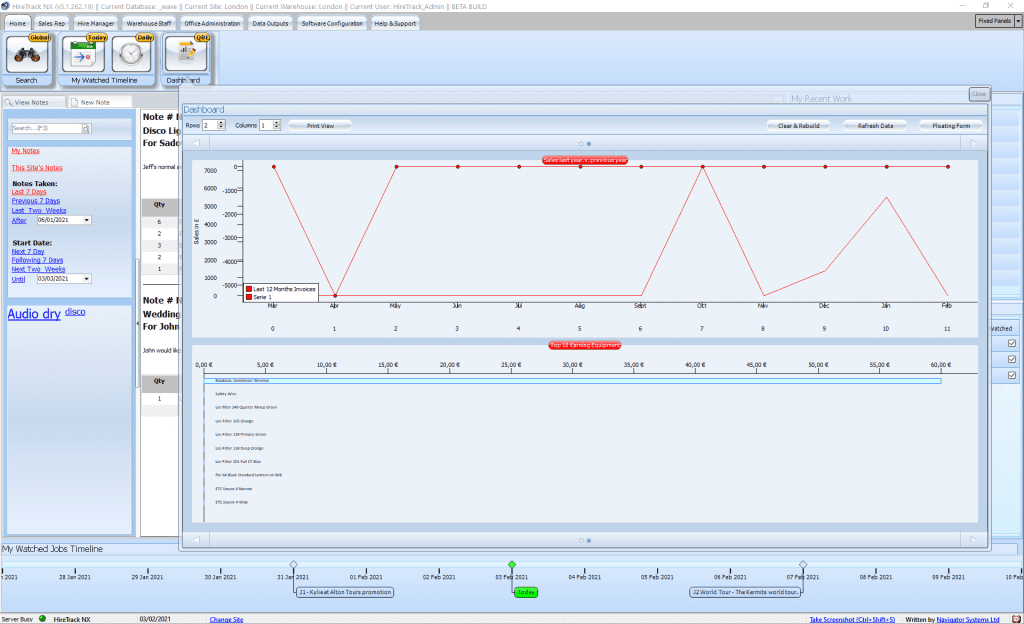Click the search magnifier in notes panel
Image resolution: width=1024 pixels, height=624 pixels.
coord(86,129)
